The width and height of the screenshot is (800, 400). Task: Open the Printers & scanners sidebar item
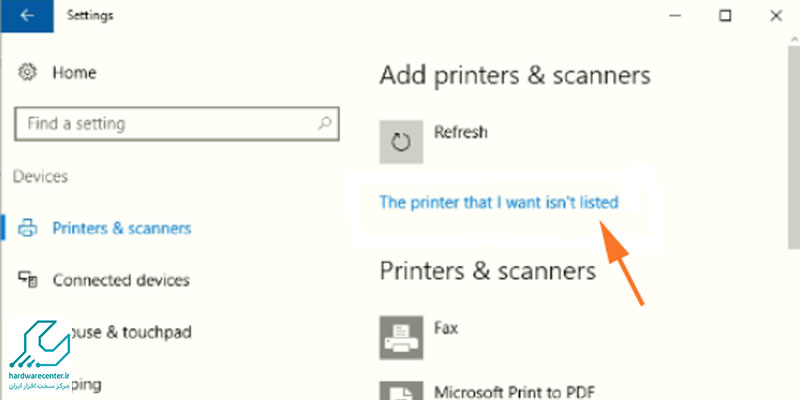pos(121,228)
